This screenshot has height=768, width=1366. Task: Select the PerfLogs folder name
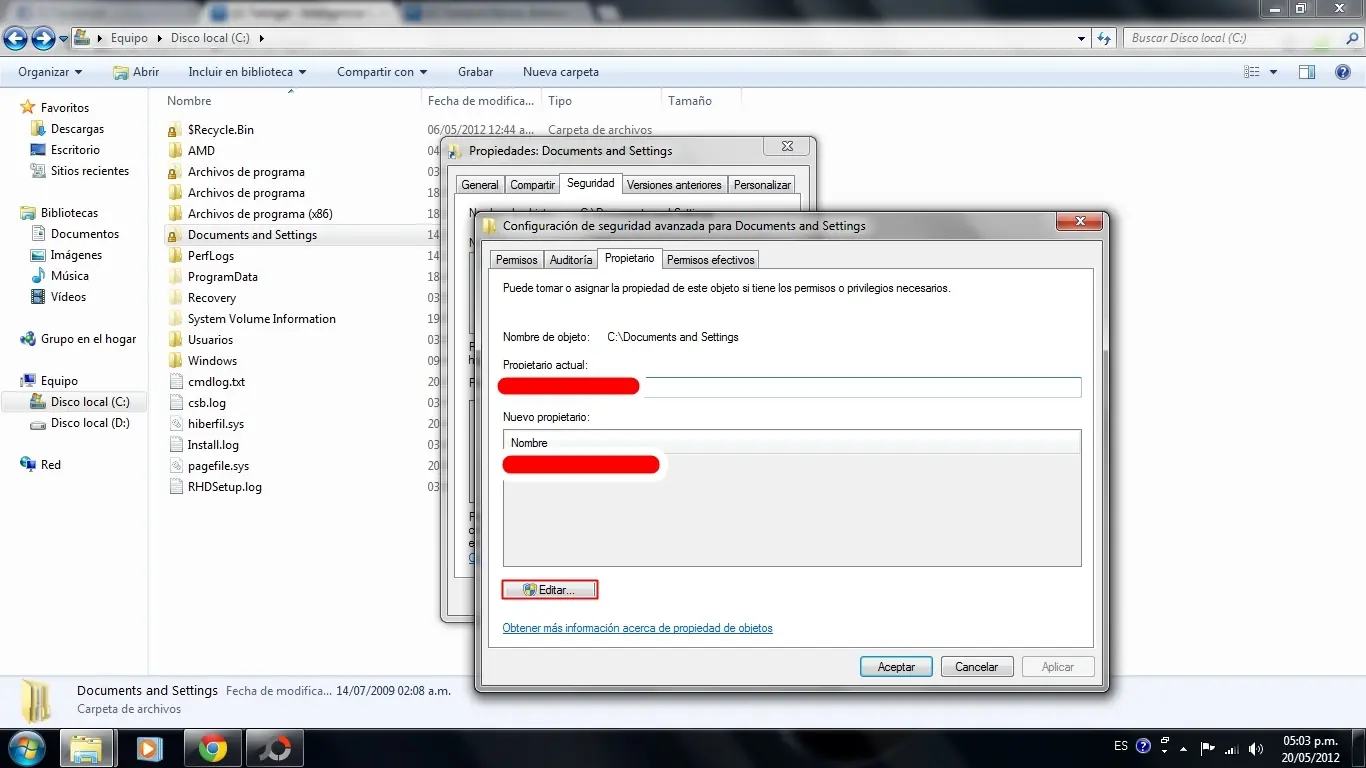[x=211, y=256]
